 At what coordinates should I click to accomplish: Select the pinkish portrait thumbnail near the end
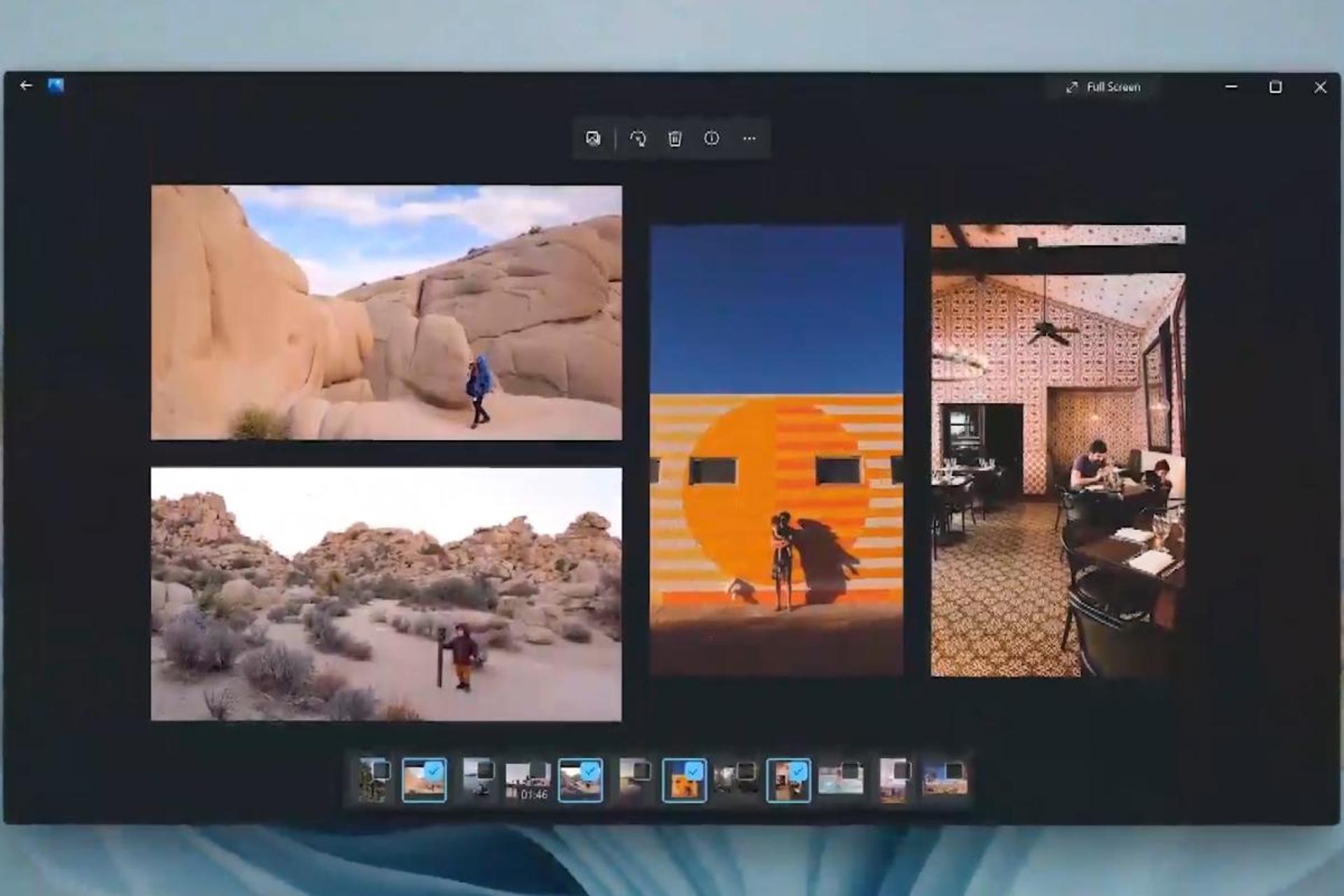pos(894,780)
